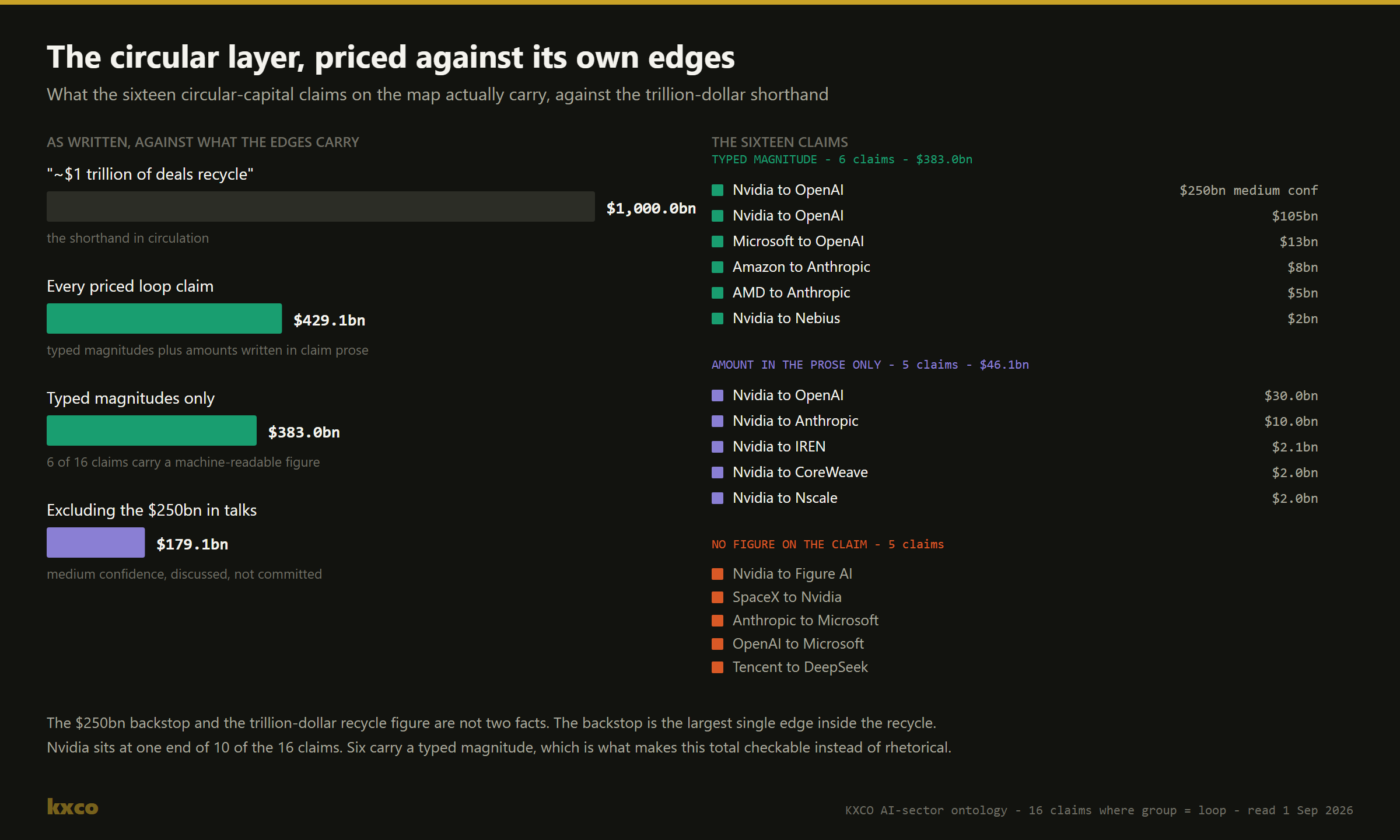Click the purple swatch beside Nvidia to IREN
This screenshot has height=840, width=1400.
pos(717,447)
